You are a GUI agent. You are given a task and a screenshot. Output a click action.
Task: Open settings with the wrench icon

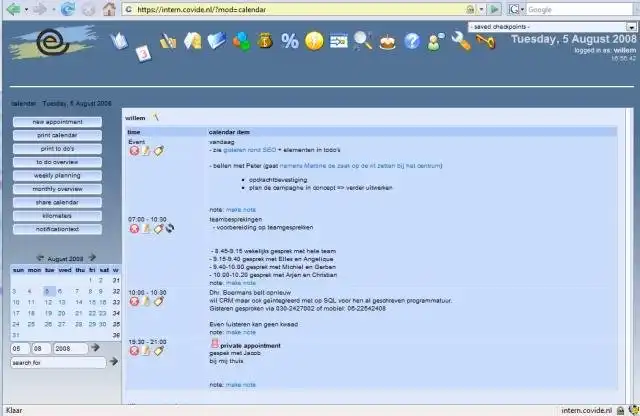461,41
